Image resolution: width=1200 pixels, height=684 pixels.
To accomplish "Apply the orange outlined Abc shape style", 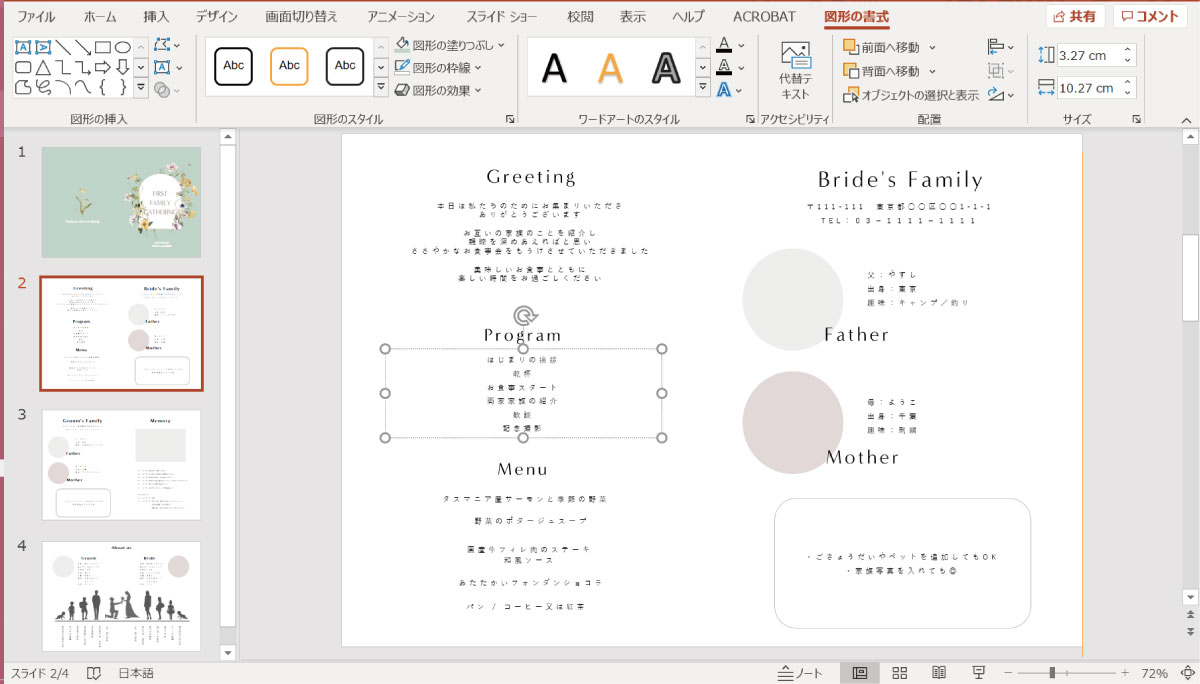I will (289, 66).
